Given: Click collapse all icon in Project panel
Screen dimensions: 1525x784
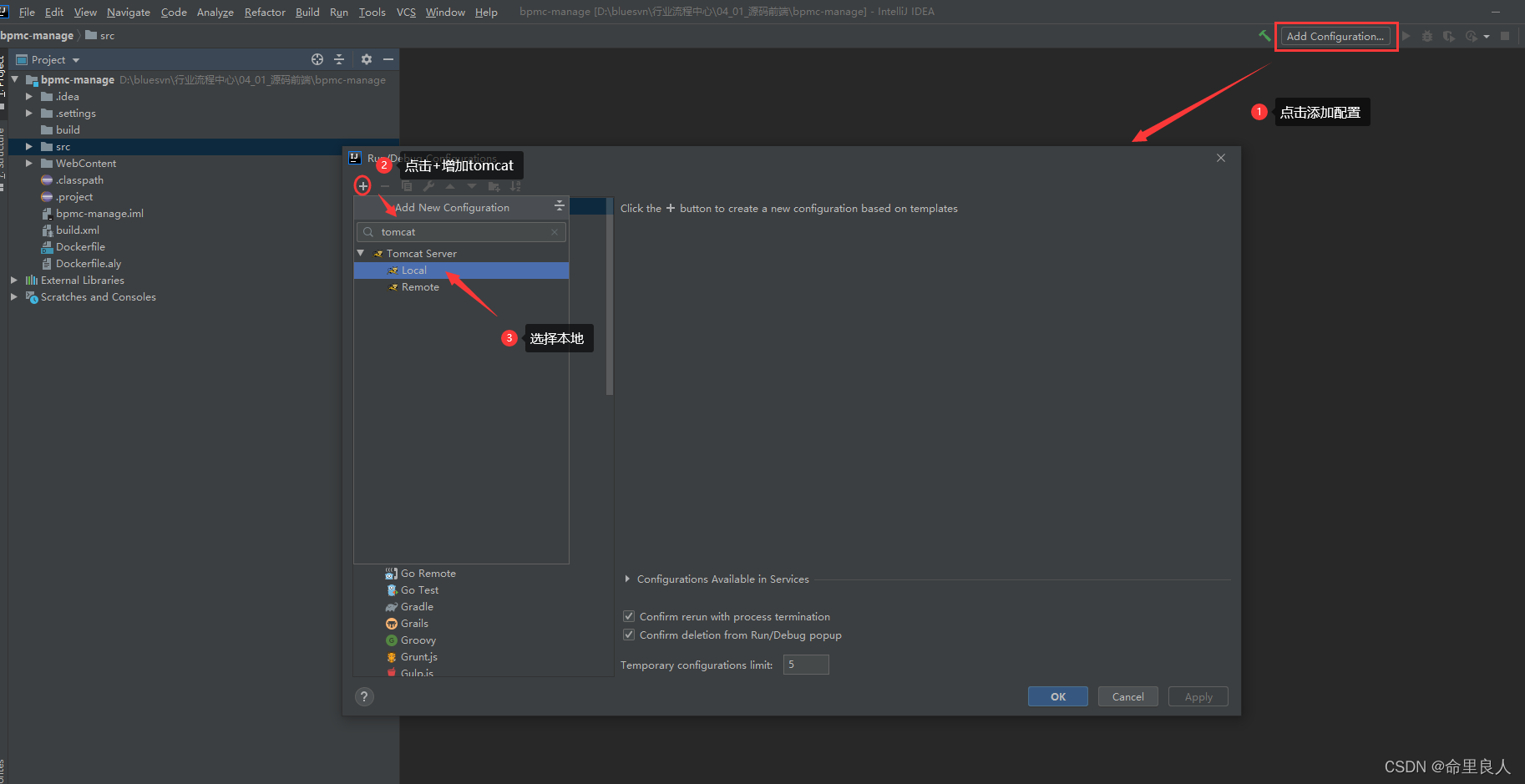Looking at the screenshot, I should (339, 59).
